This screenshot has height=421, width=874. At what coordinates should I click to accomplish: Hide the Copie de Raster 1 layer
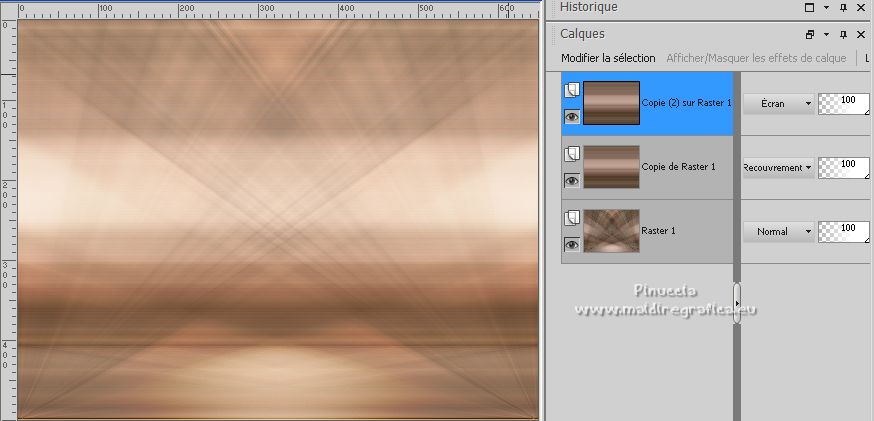pos(572,181)
